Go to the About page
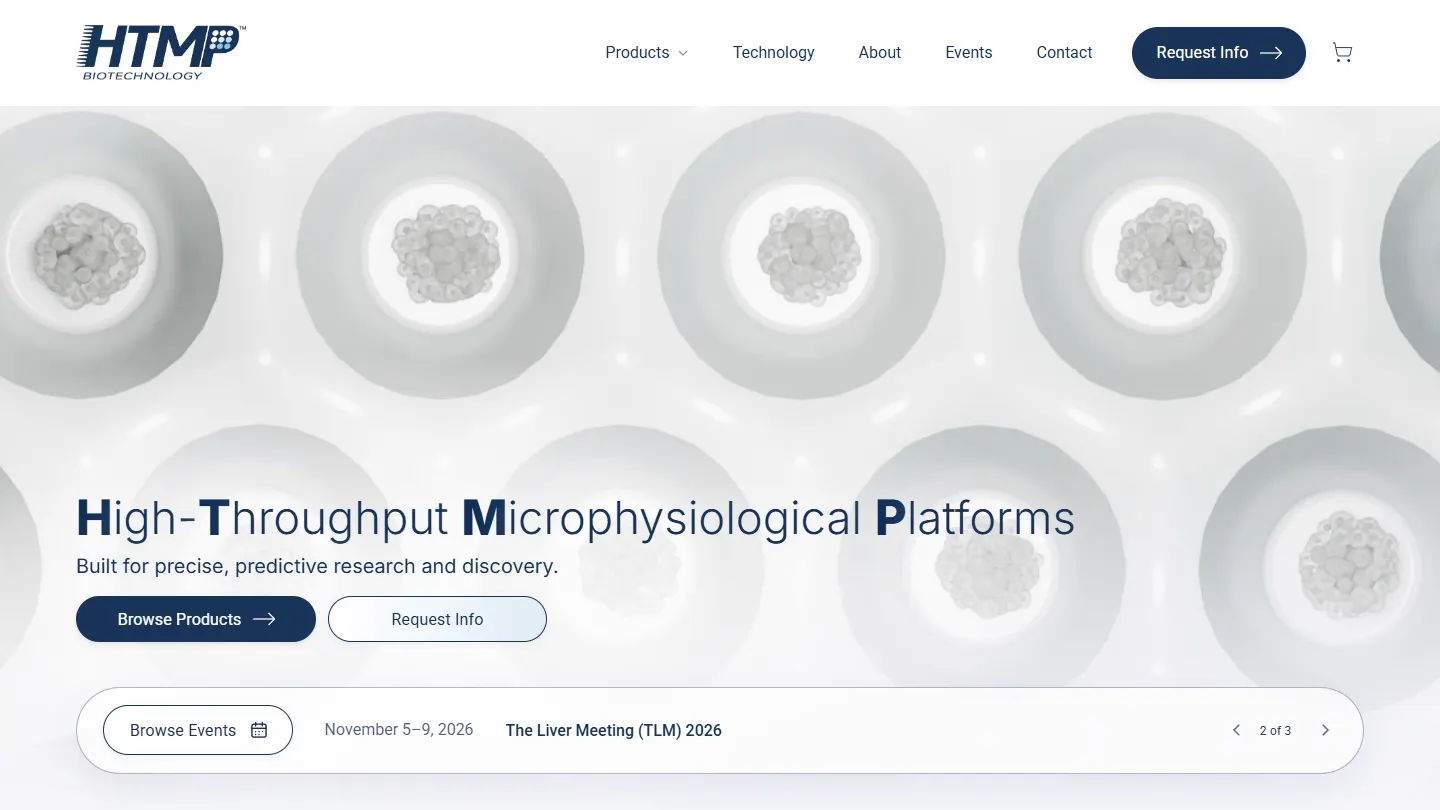 pos(880,53)
